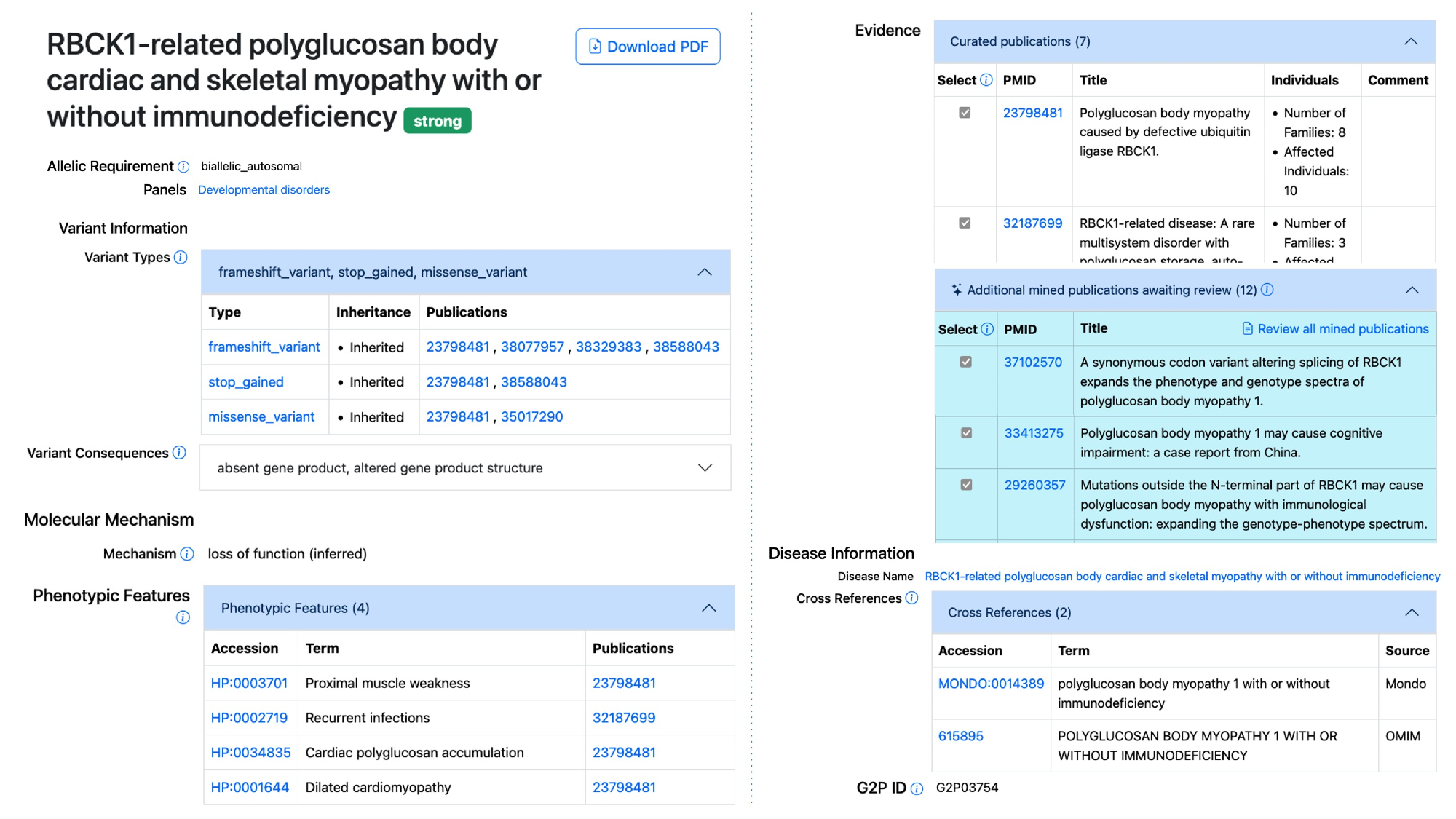Open the frameshift_variant type link

(x=264, y=347)
